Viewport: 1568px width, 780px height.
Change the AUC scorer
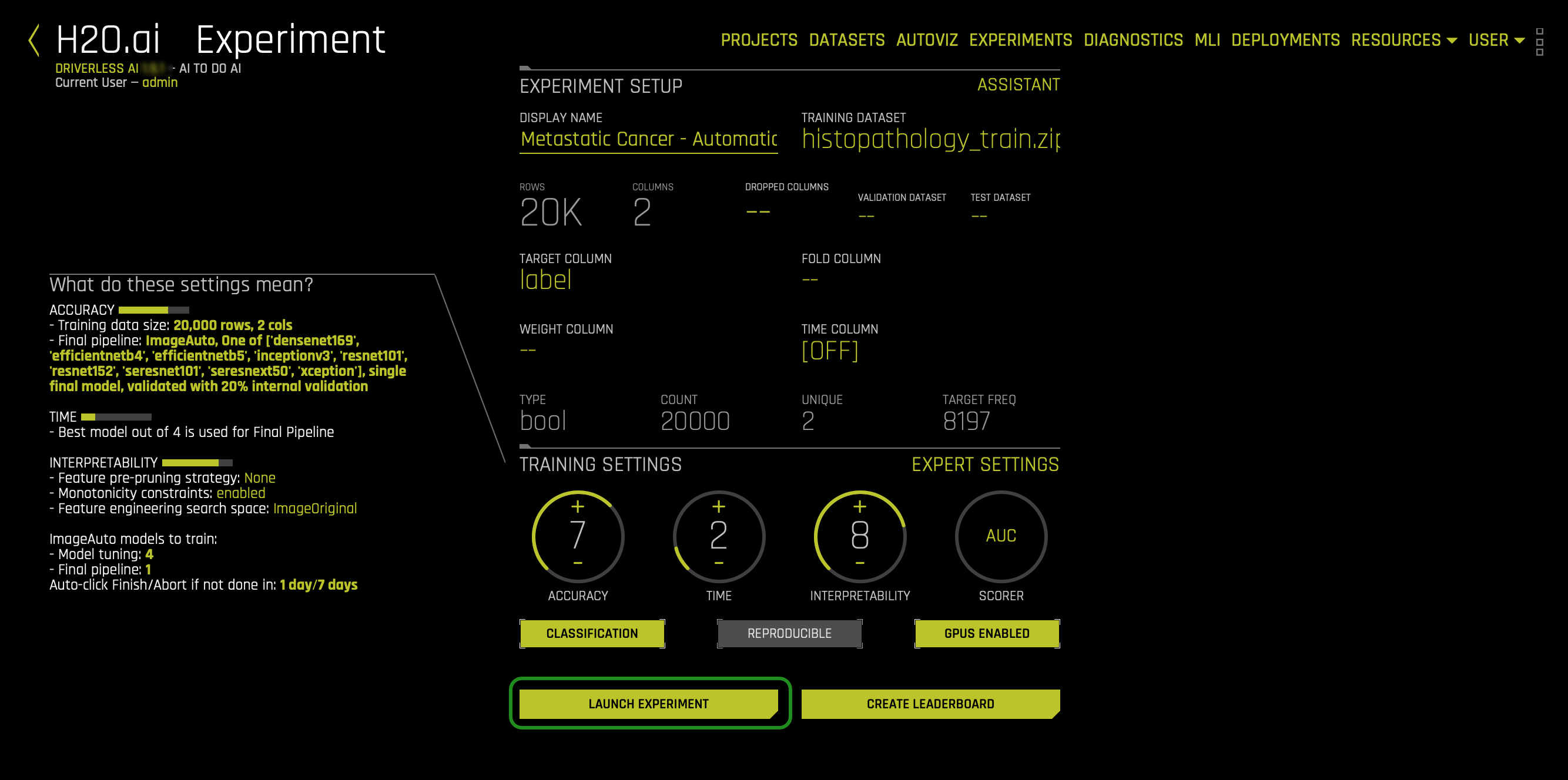1001,536
